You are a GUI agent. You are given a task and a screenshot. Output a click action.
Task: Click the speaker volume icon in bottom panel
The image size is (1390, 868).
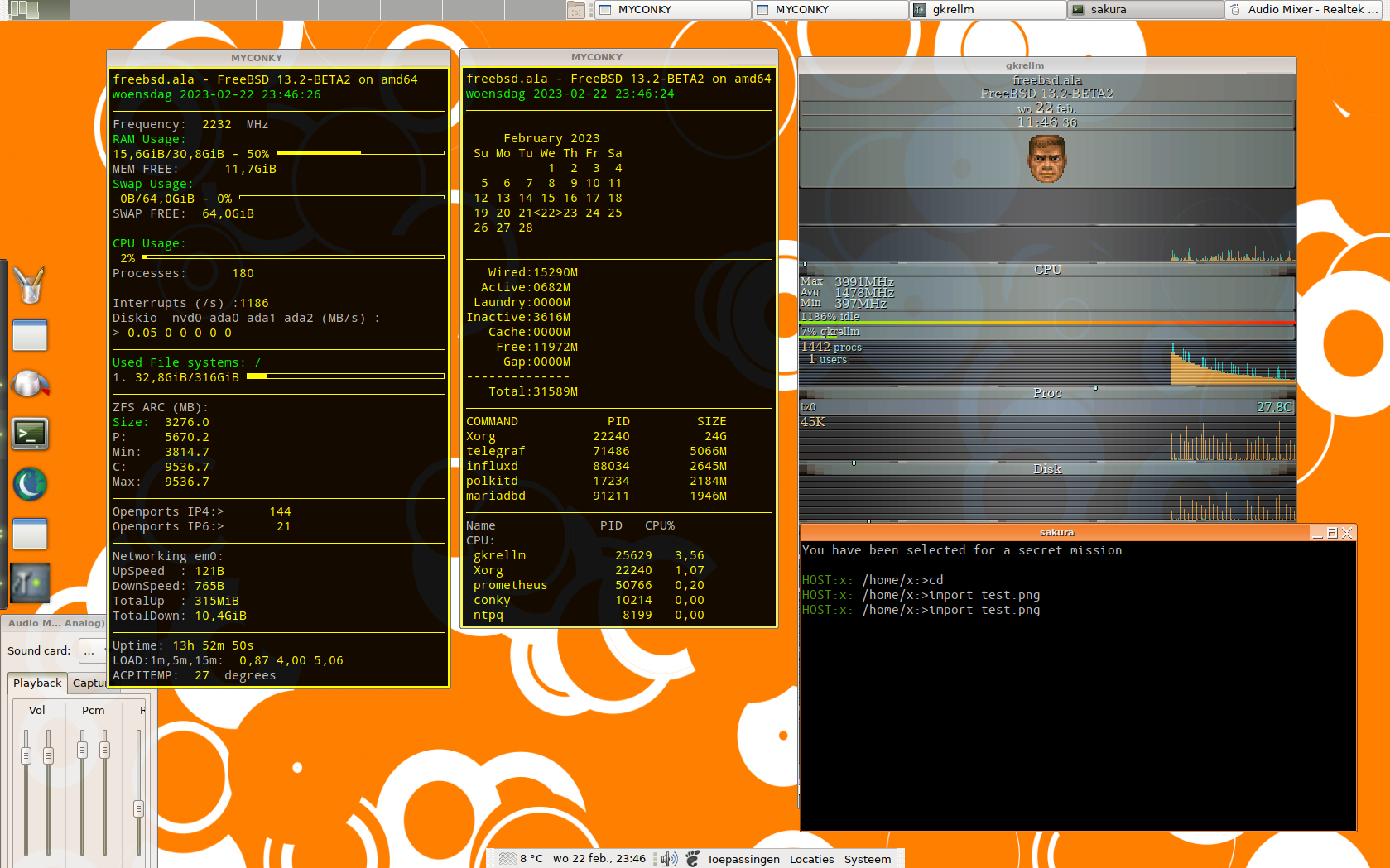pos(669,859)
